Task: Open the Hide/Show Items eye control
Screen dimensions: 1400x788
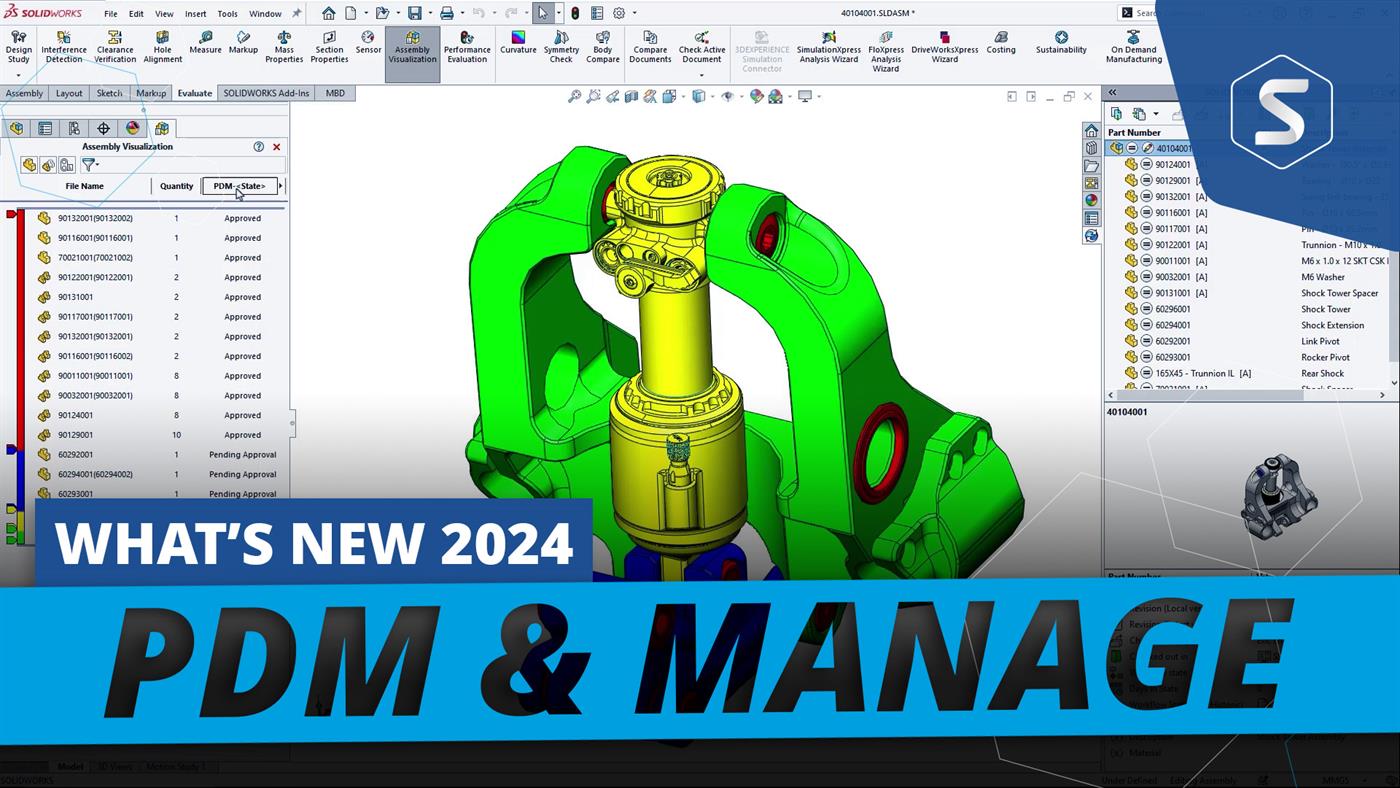Action: [728, 96]
